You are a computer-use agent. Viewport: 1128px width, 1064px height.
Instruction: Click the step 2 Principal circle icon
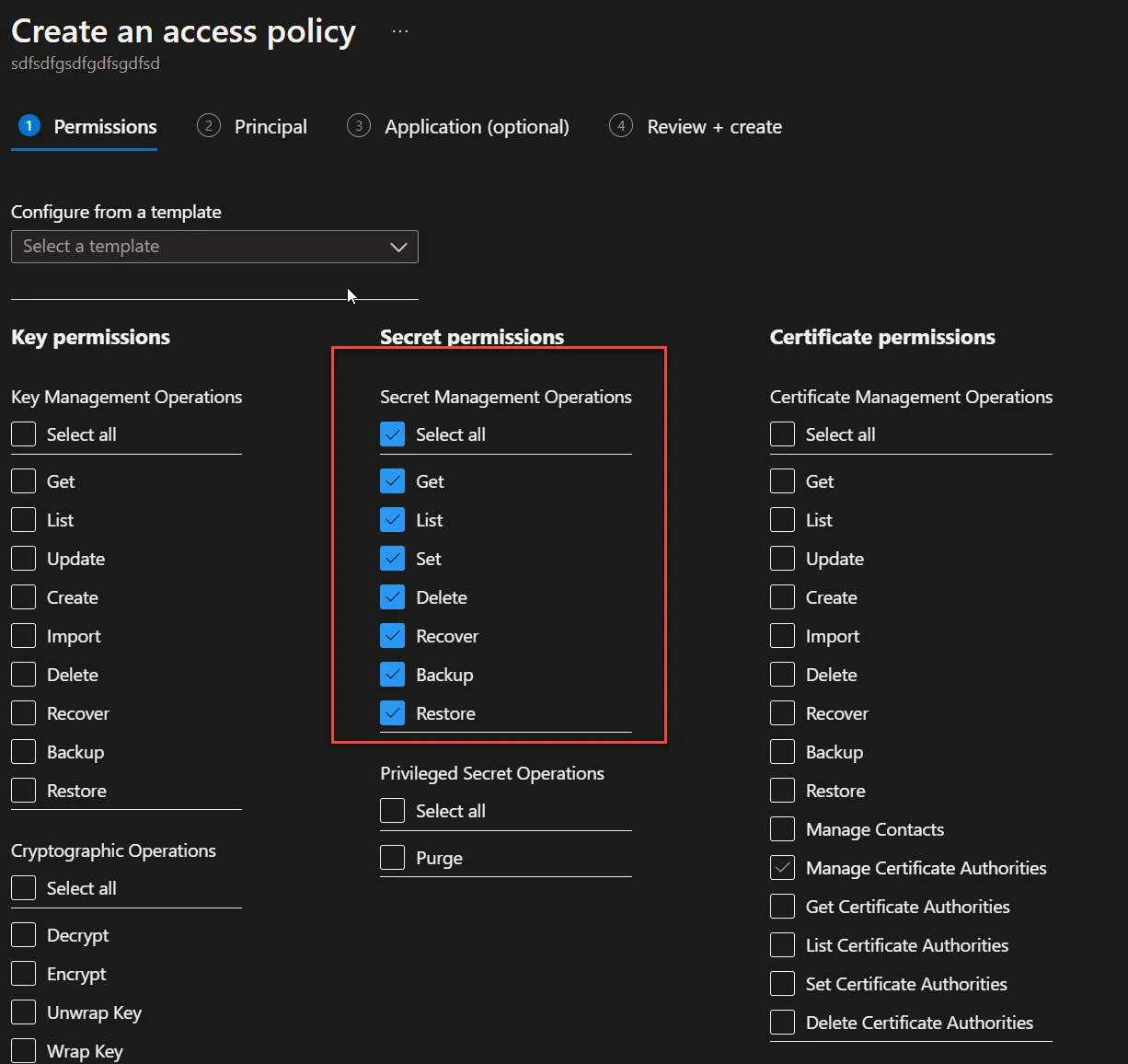209,126
